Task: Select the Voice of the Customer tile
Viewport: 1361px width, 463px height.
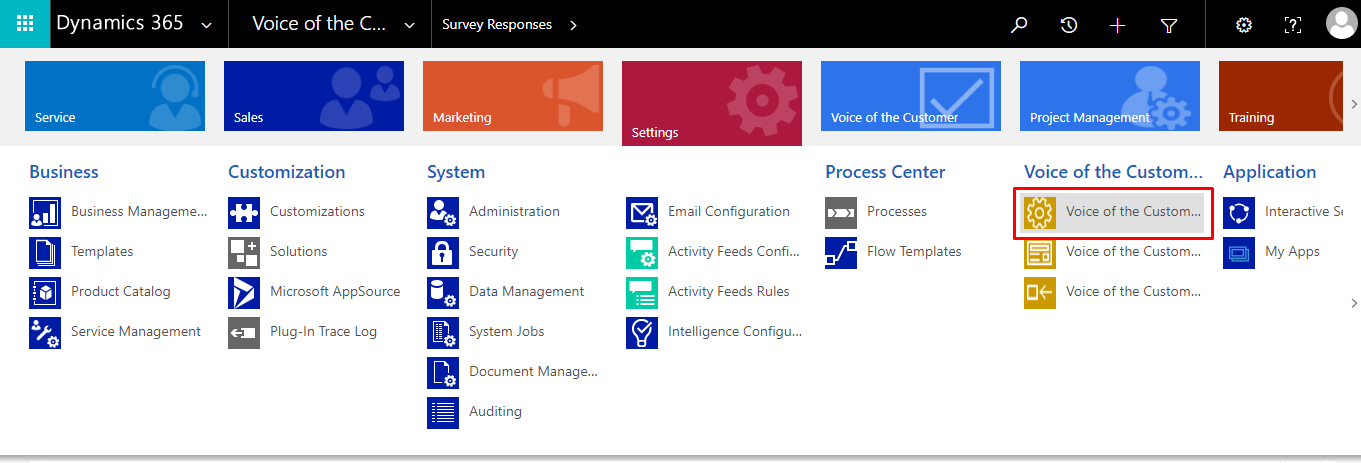Action: coord(911,96)
